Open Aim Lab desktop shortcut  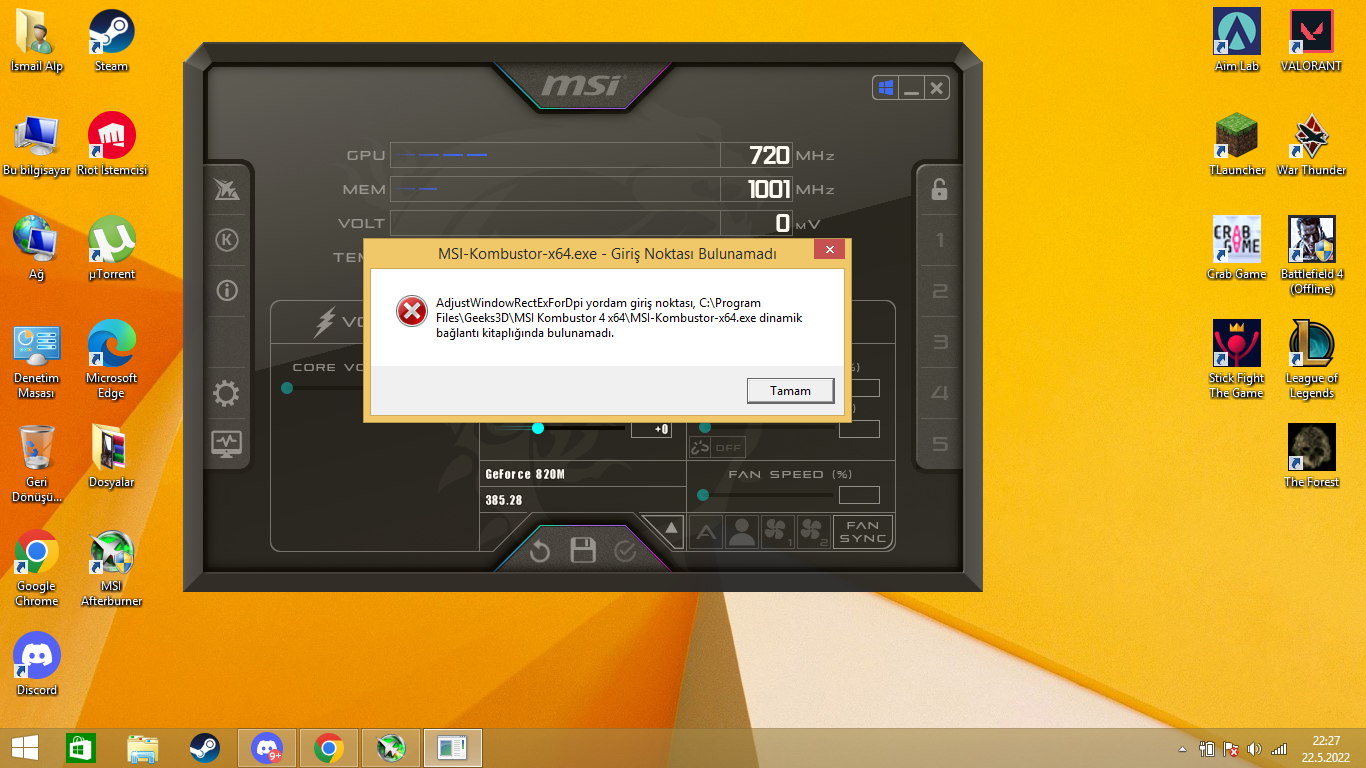click(x=1237, y=41)
